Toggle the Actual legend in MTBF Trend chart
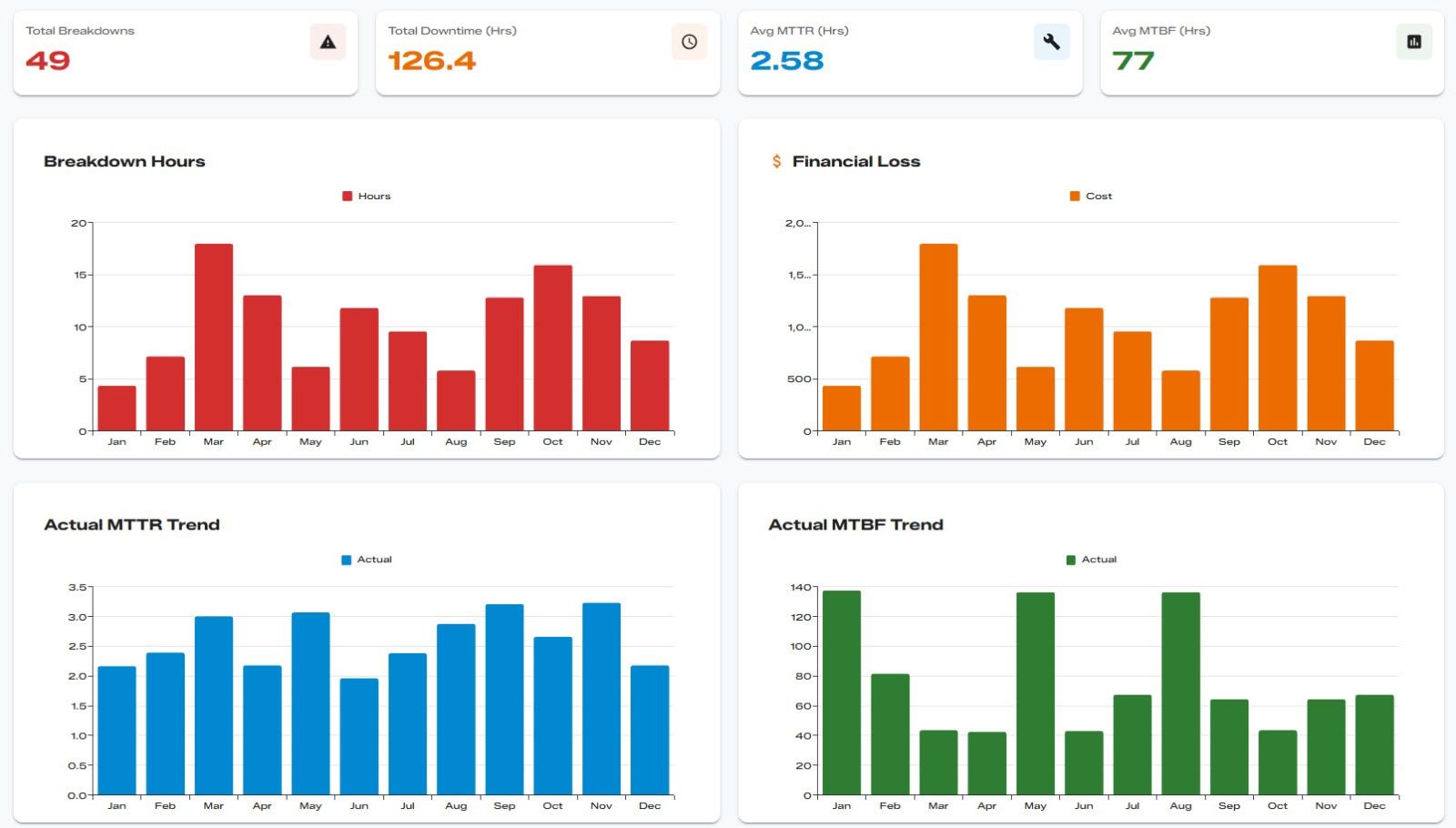1456x828 pixels. tap(1091, 560)
